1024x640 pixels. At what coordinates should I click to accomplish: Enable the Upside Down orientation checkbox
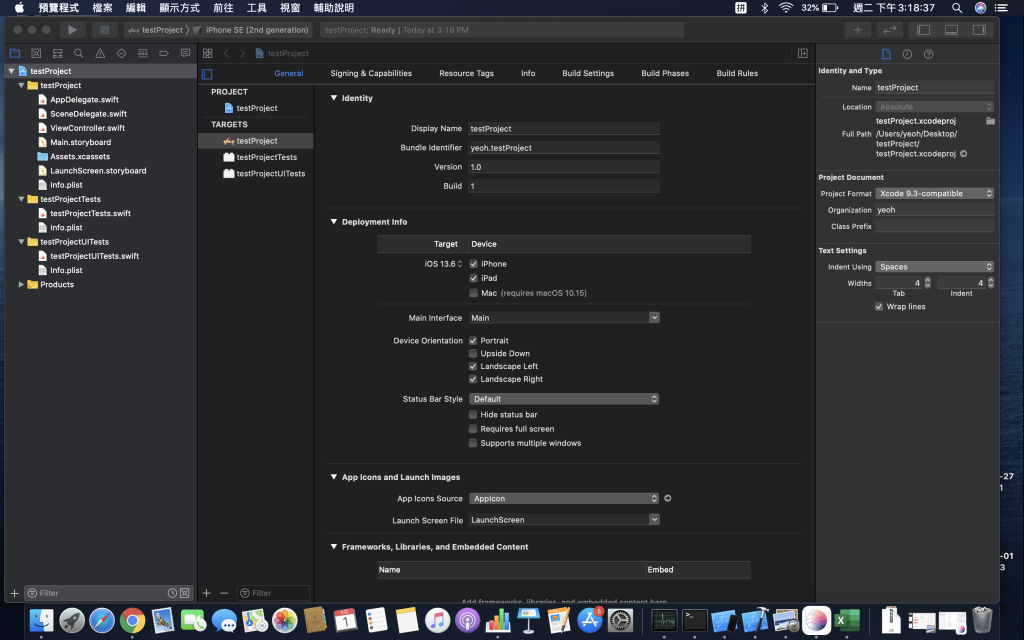tap(473, 353)
